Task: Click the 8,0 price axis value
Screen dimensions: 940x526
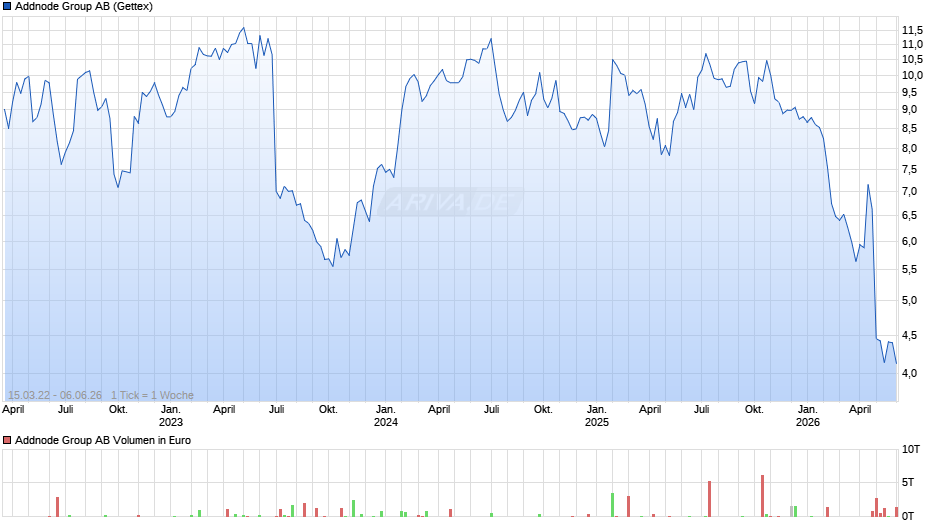Action: 909,149
